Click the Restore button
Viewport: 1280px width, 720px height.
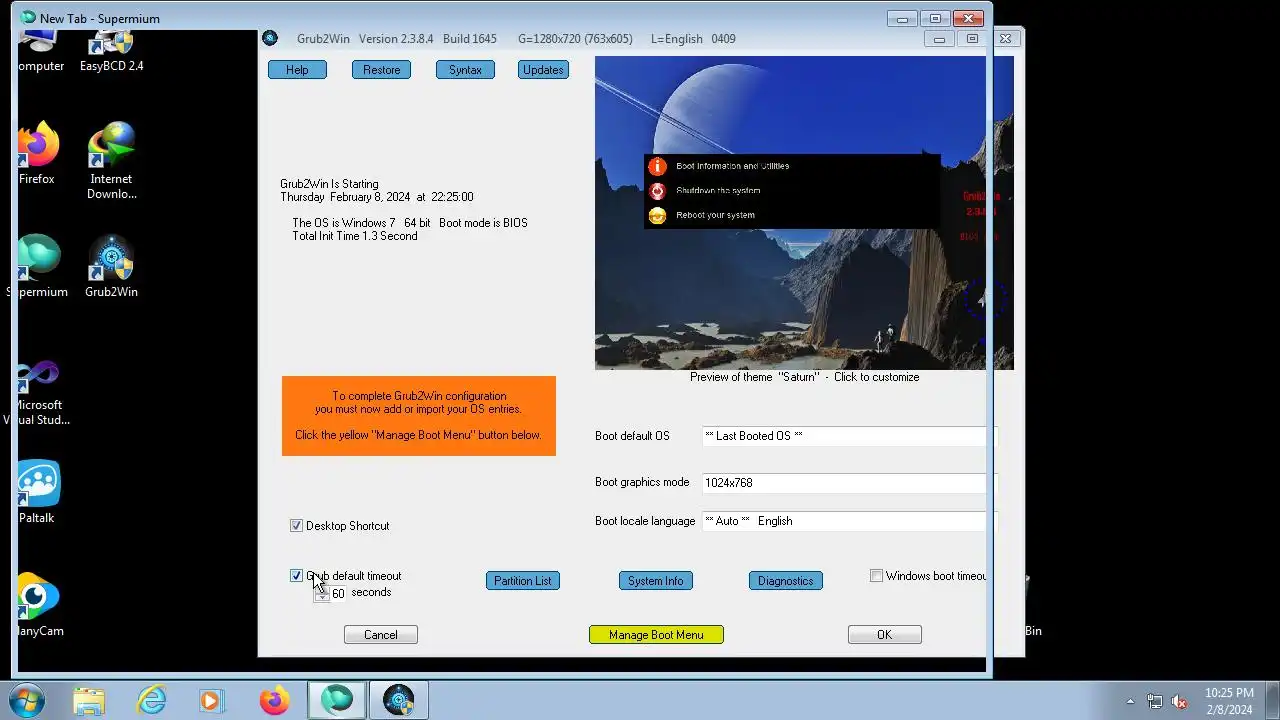(381, 70)
